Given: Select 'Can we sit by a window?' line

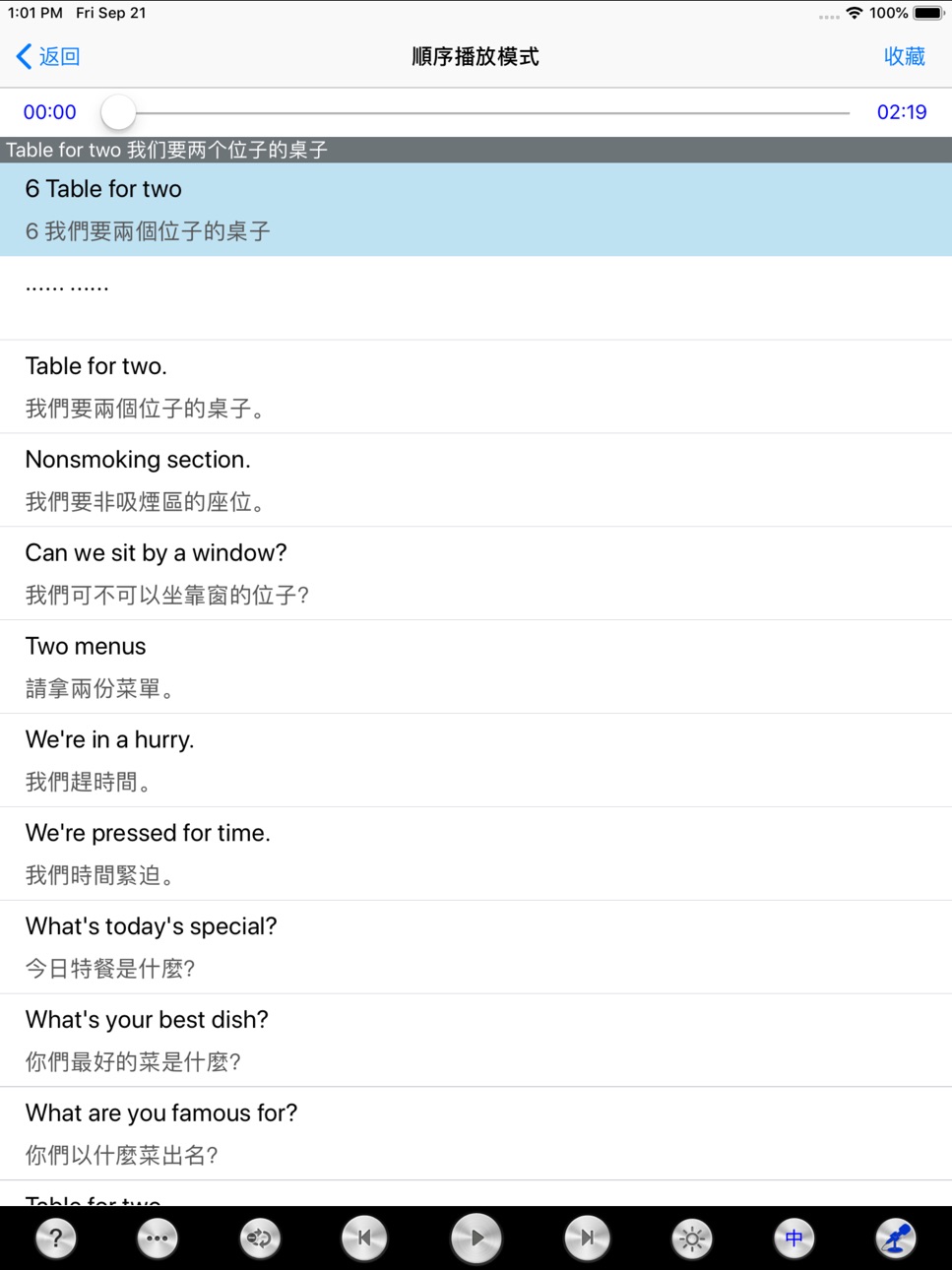Looking at the screenshot, I should click(x=476, y=574).
